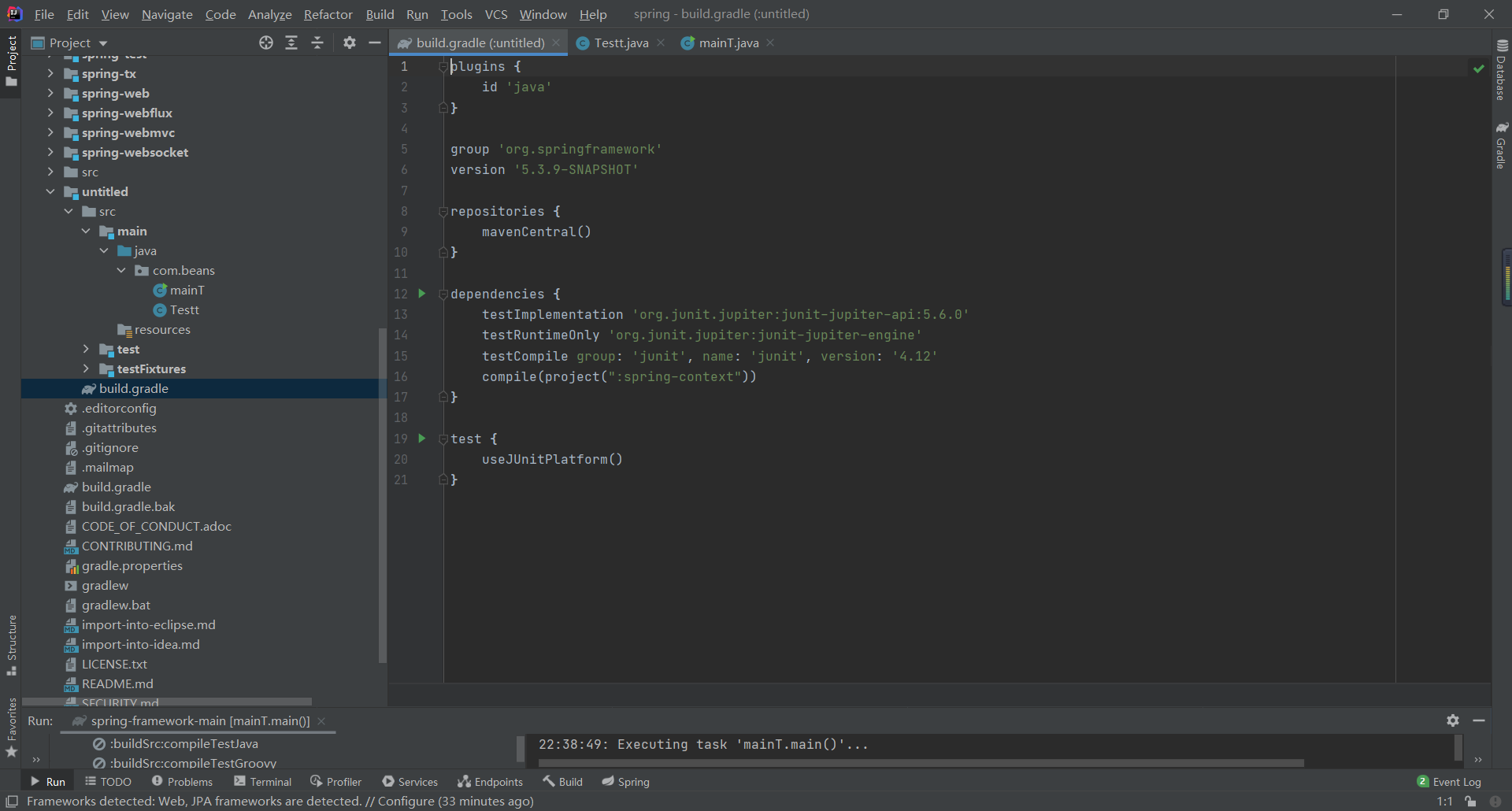Image resolution: width=1512 pixels, height=811 pixels.
Task: Click the Project tree horizontal scrollbar
Action: coord(167,701)
